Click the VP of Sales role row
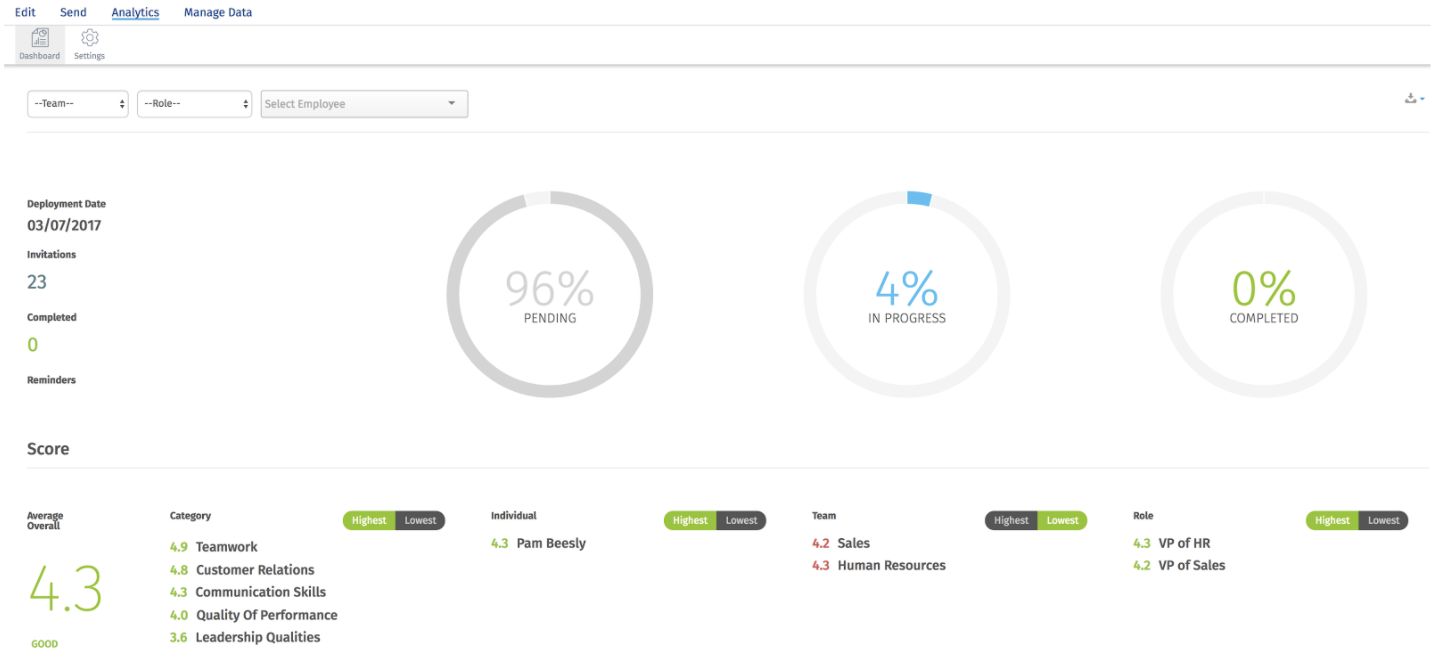Image resolution: width=1435 pixels, height=666 pixels. 1178,565
